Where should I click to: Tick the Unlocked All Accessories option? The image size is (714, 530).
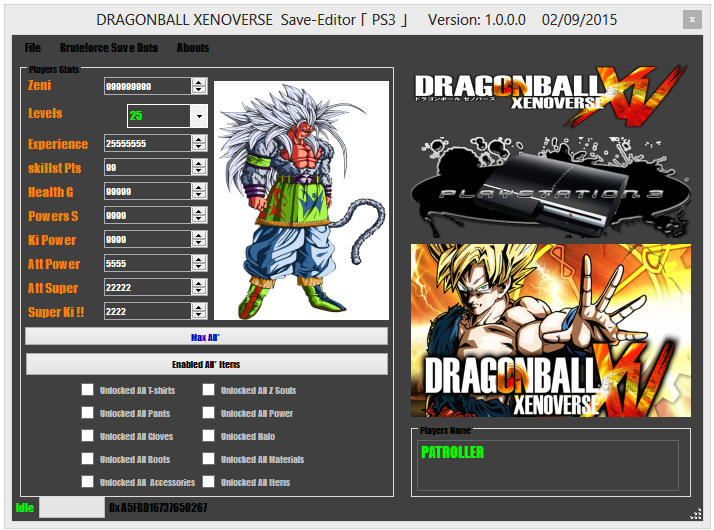tap(88, 482)
